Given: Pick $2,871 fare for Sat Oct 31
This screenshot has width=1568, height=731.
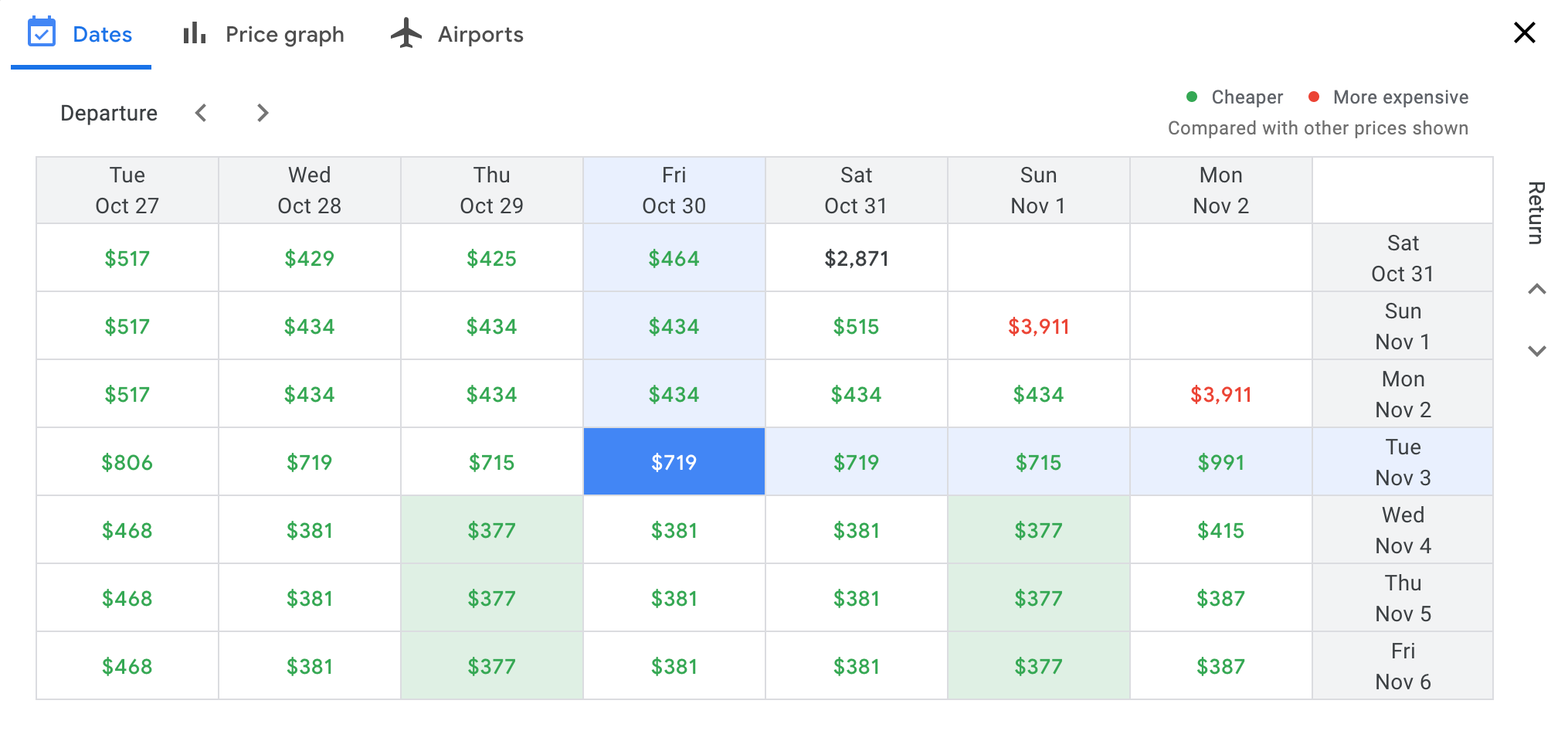Looking at the screenshot, I should click(x=856, y=258).
